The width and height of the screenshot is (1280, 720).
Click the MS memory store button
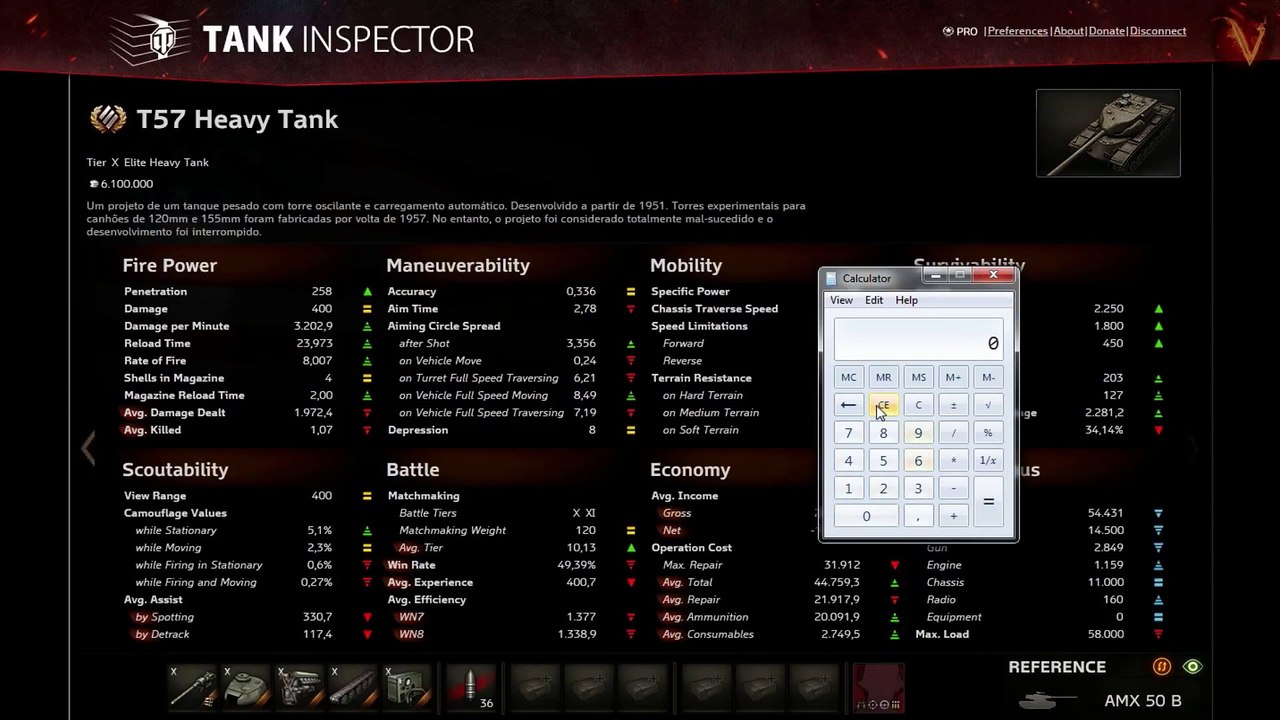(918, 377)
